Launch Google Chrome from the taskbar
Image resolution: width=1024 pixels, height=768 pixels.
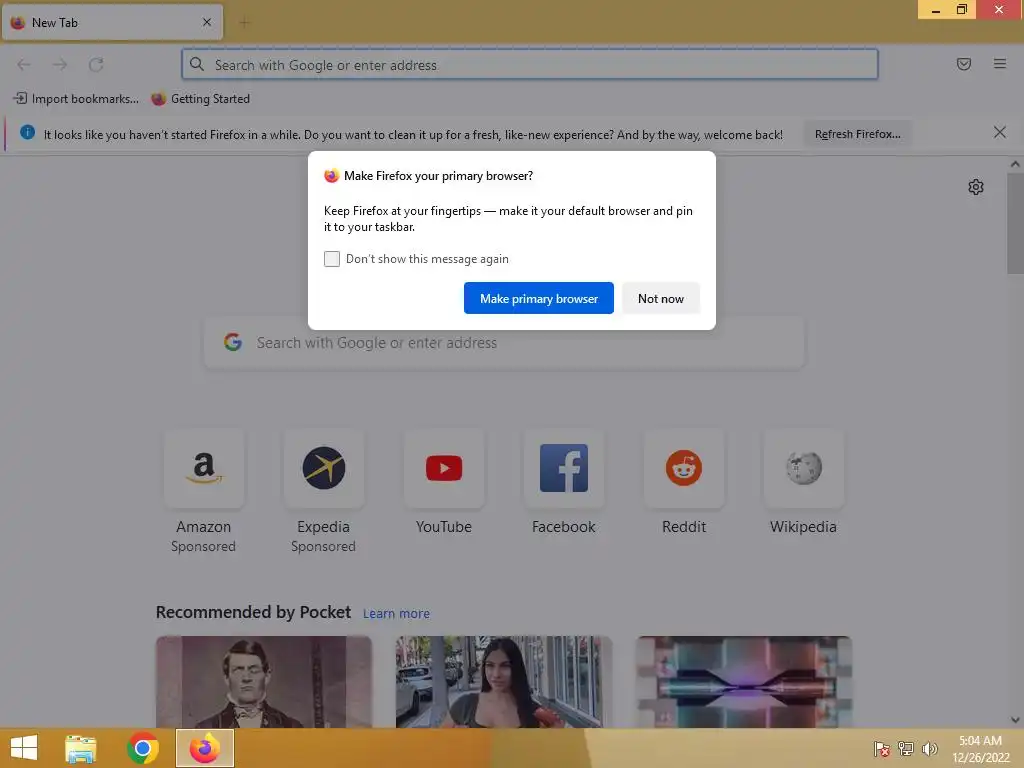pyautogui.click(x=143, y=748)
